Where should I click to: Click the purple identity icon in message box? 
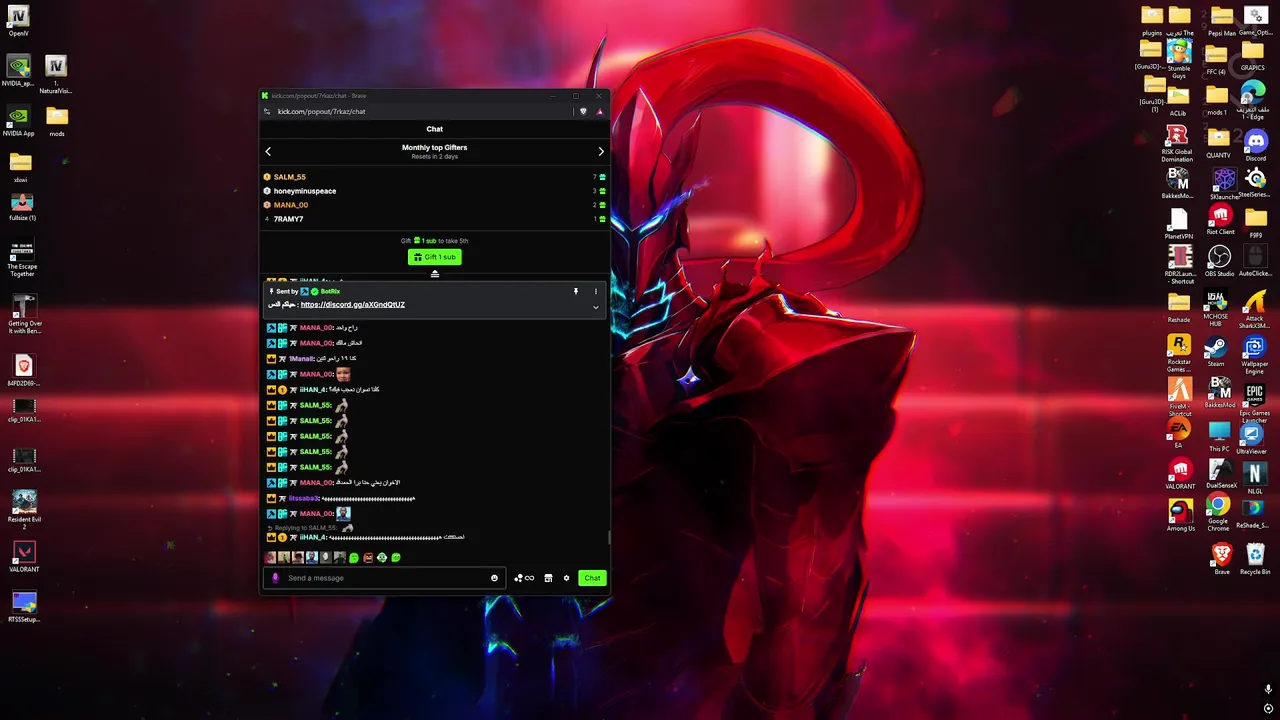(x=276, y=578)
